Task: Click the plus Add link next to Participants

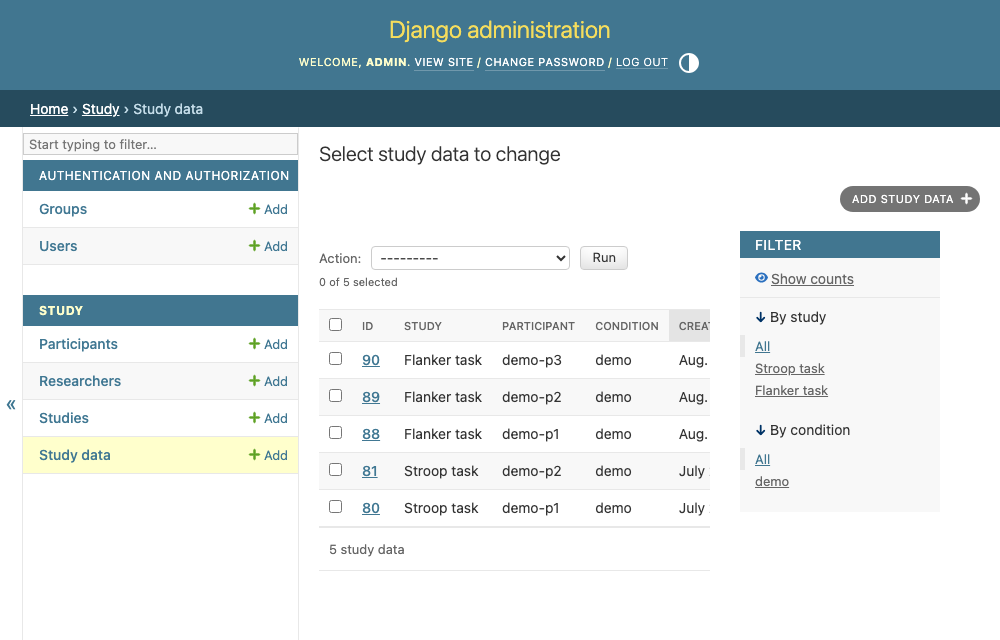Action: 268,344
